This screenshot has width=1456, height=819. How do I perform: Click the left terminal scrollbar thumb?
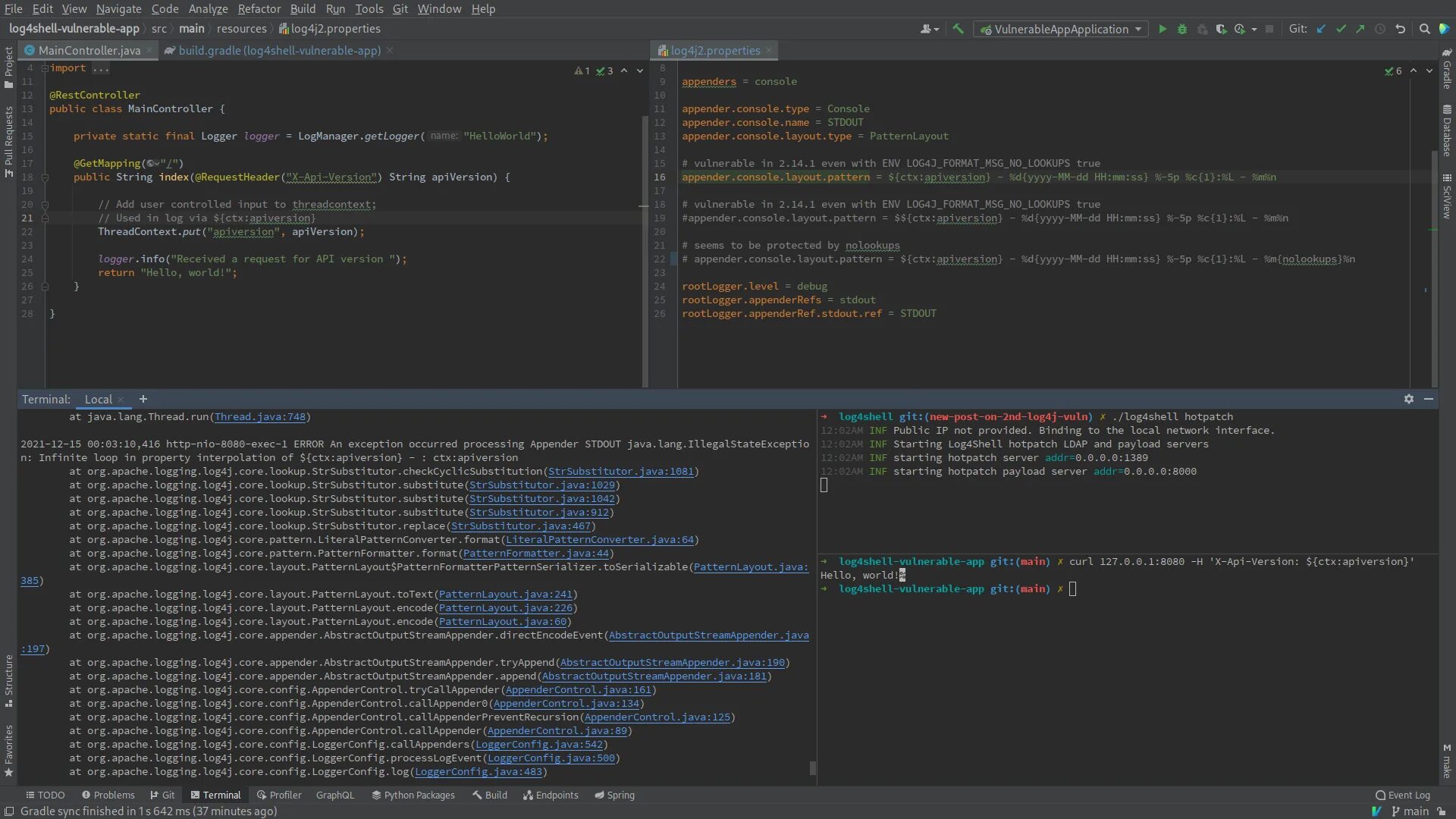[812, 767]
